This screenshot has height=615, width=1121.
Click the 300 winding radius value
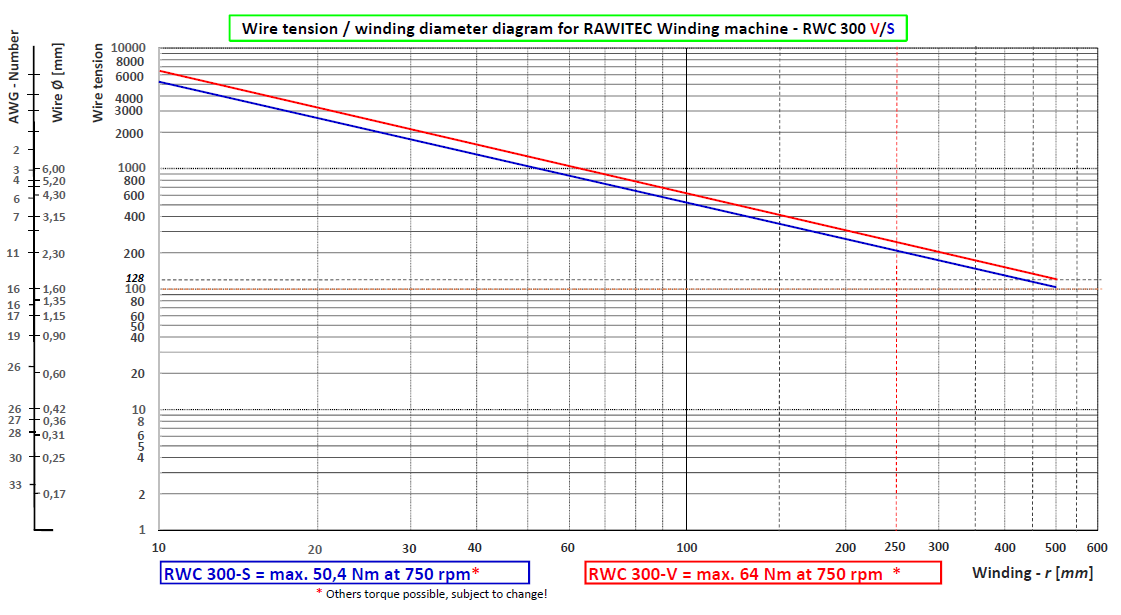(x=939, y=547)
